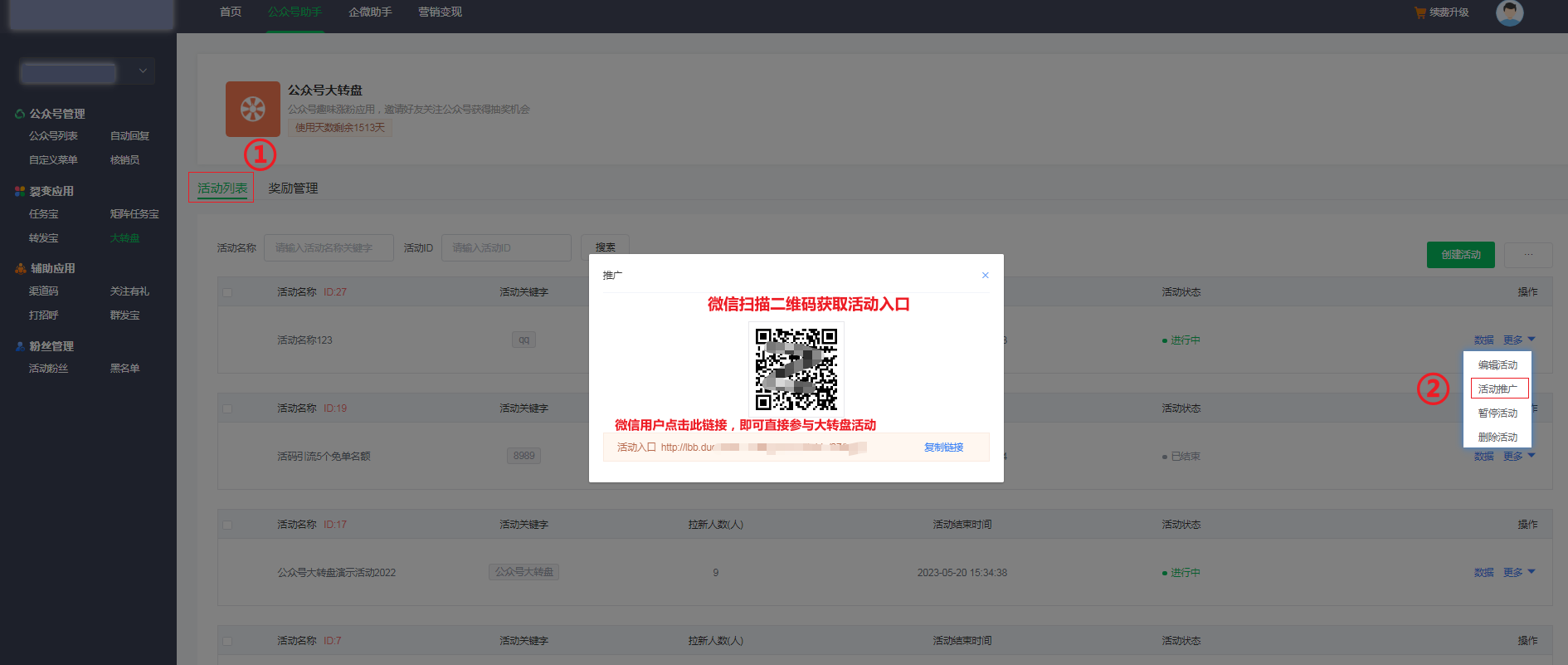Viewport: 1568px width, 665px height.
Task: Click 复制链接 in the promotion dialog
Action: click(944, 447)
